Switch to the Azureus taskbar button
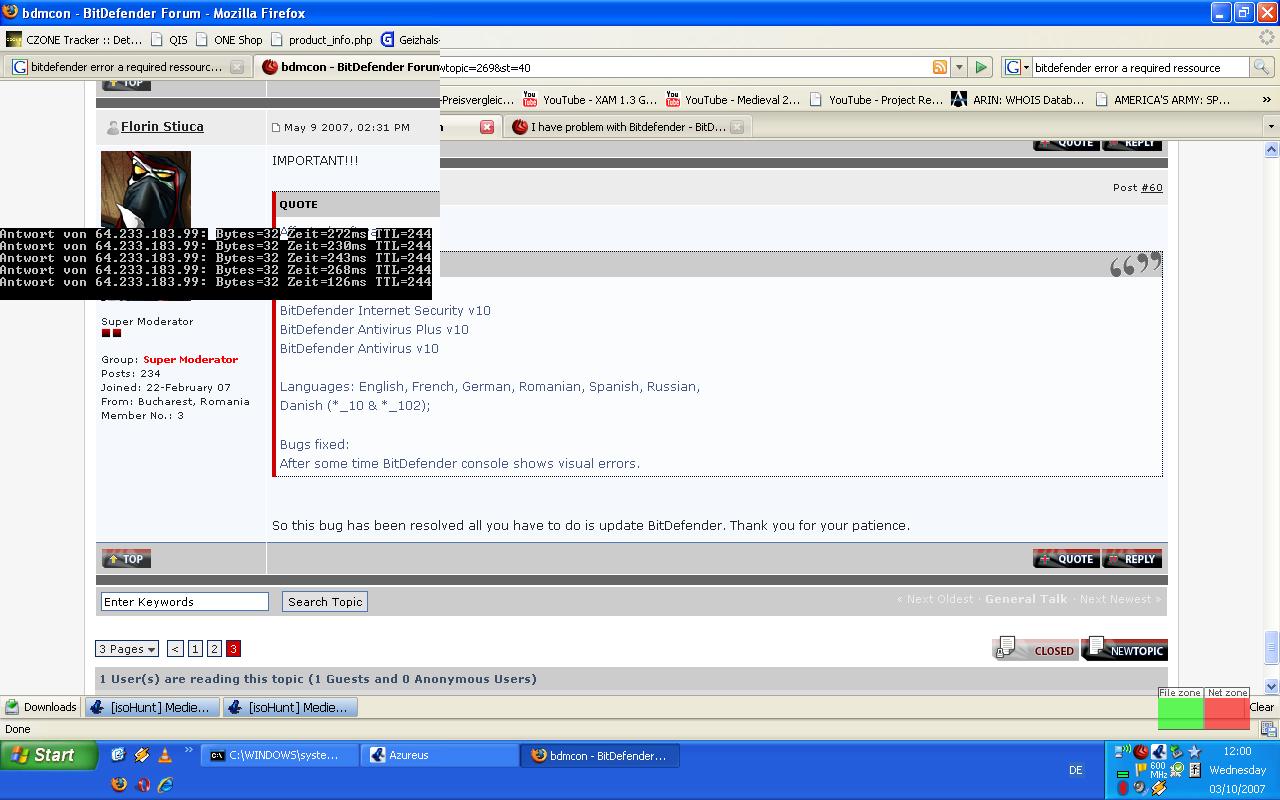Screen dimensions: 1280x800 click(440, 755)
